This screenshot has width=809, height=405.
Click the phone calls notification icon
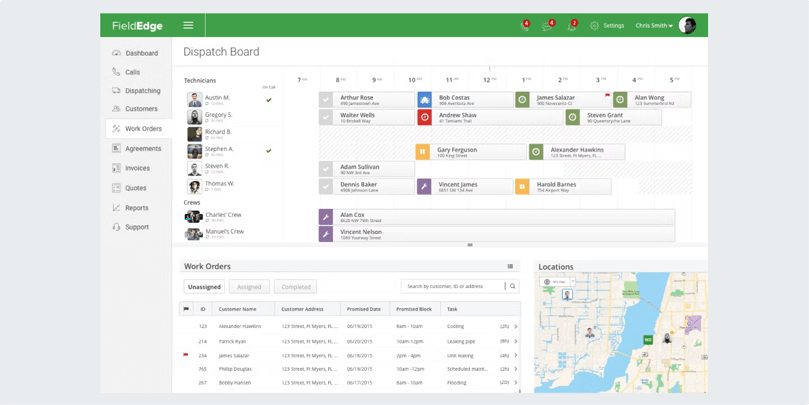coord(523,26)
